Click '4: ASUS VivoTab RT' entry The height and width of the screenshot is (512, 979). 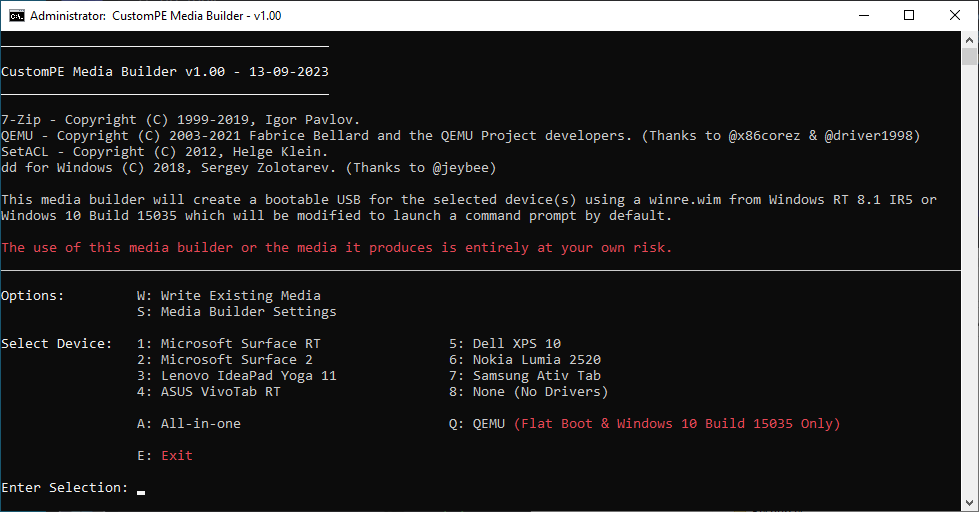pyautogui.click(x=209, y=391)
